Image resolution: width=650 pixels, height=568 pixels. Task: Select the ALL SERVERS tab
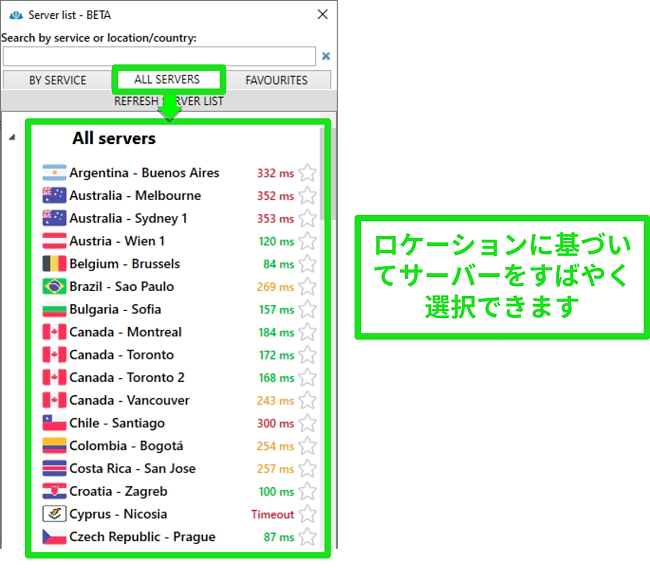(167, 80)
